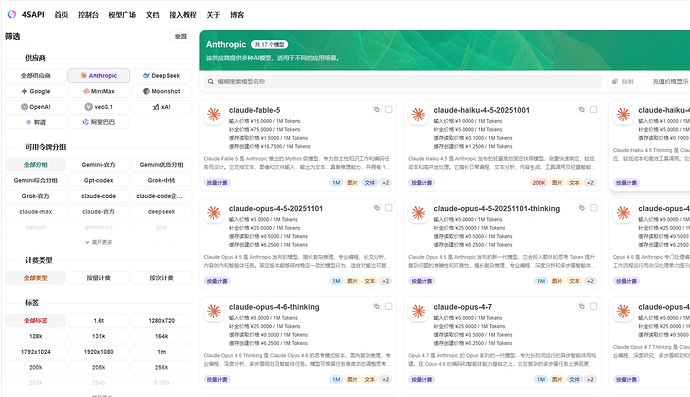Tick the checkbox on the claude-fable-5 card
The image size is (690, 397).
pos(389,110)
